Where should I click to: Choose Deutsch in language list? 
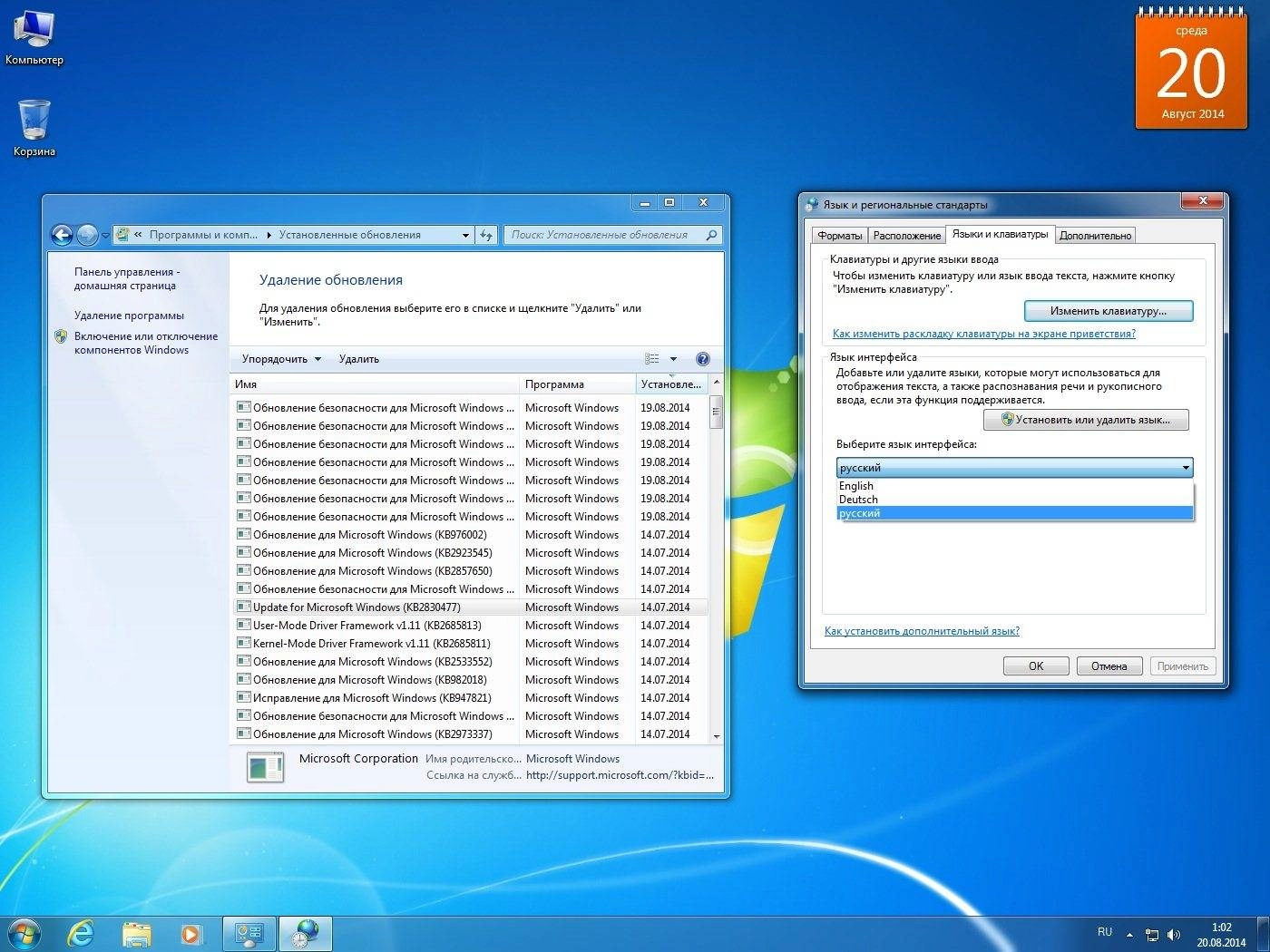click(1014, 500)
